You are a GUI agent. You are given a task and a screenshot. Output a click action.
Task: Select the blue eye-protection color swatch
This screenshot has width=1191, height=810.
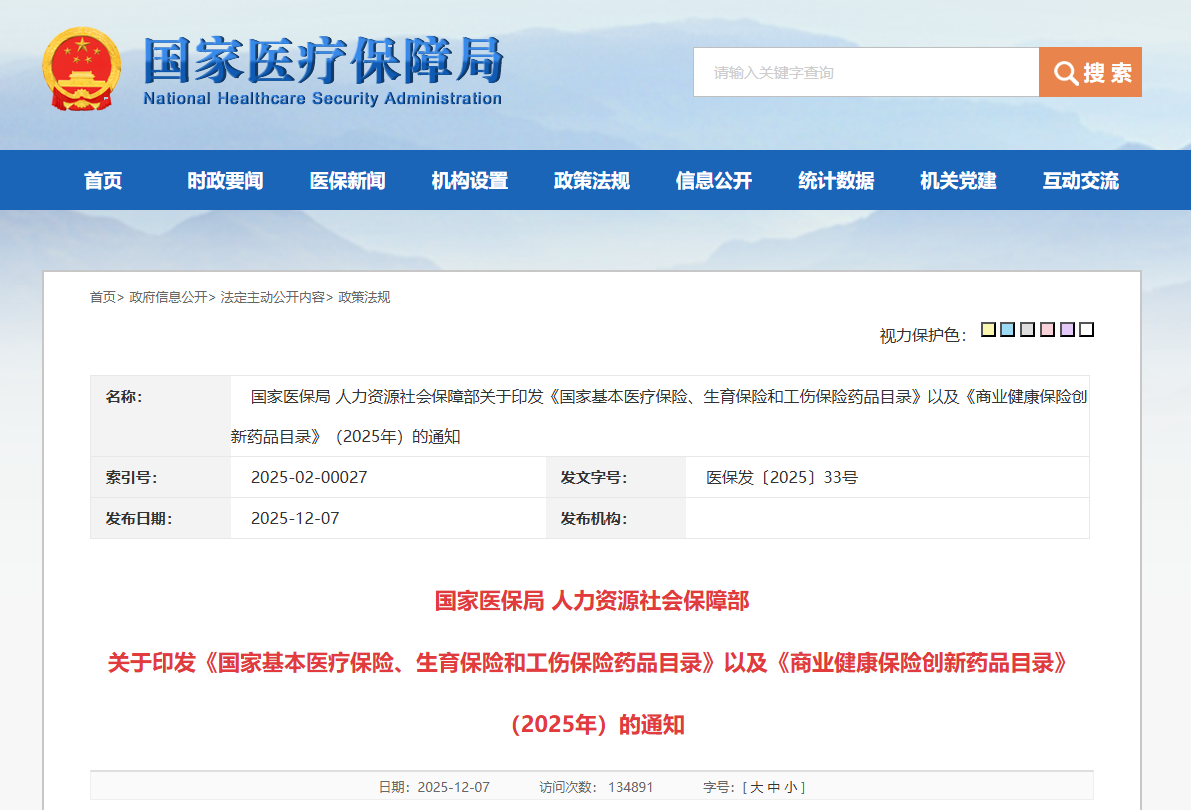click(x=1008, y=329)
